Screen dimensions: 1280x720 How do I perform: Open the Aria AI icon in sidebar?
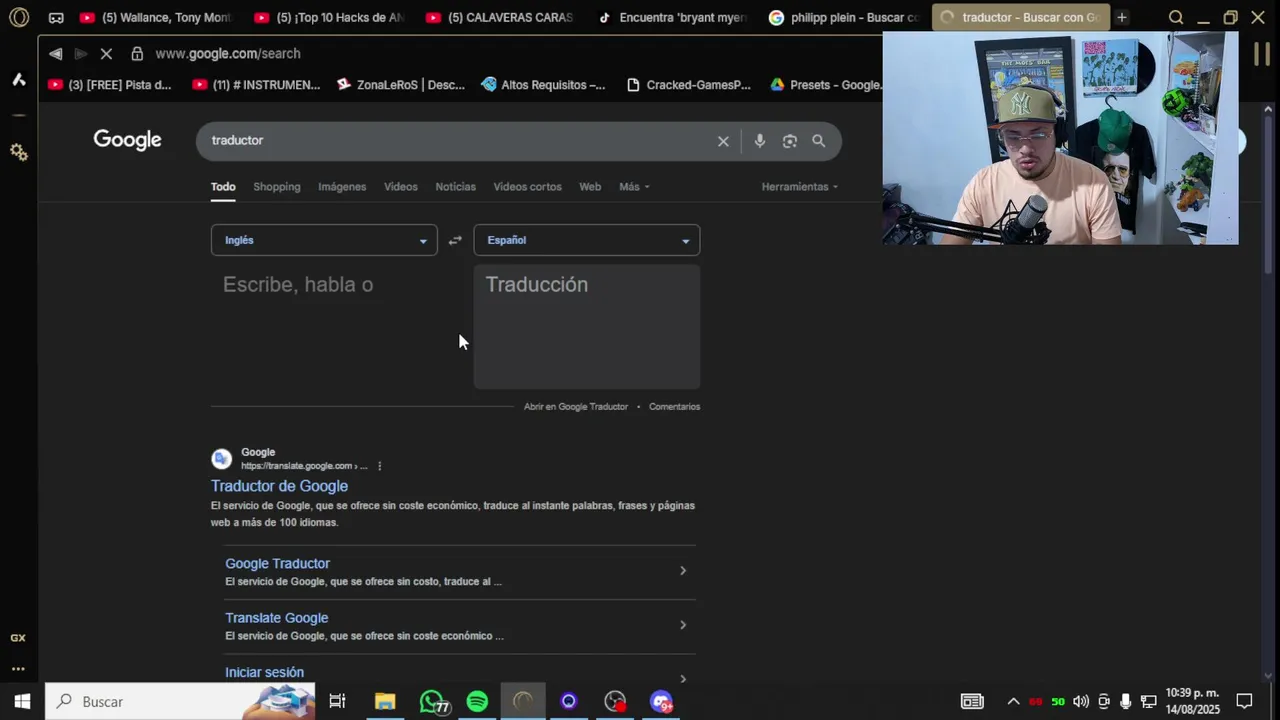point(19,79)
